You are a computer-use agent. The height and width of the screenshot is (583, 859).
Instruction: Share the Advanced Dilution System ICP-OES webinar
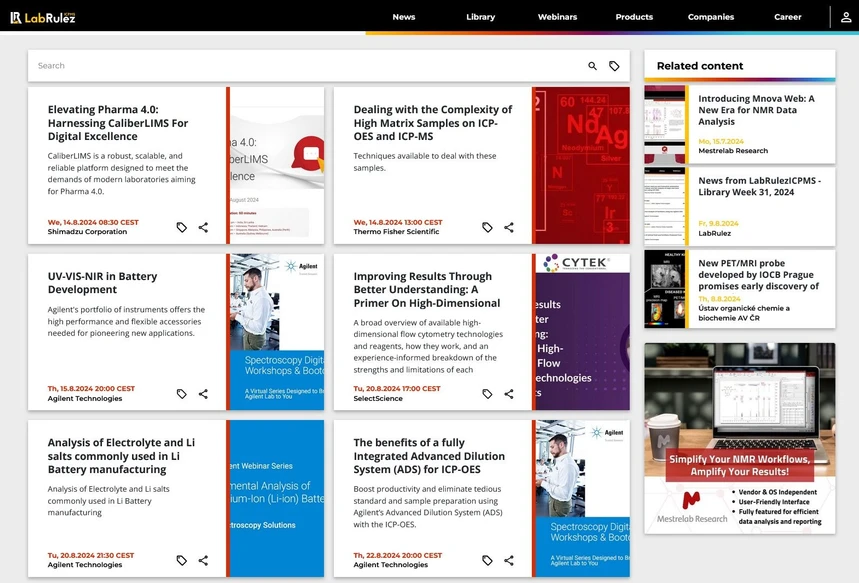(509, 561)
